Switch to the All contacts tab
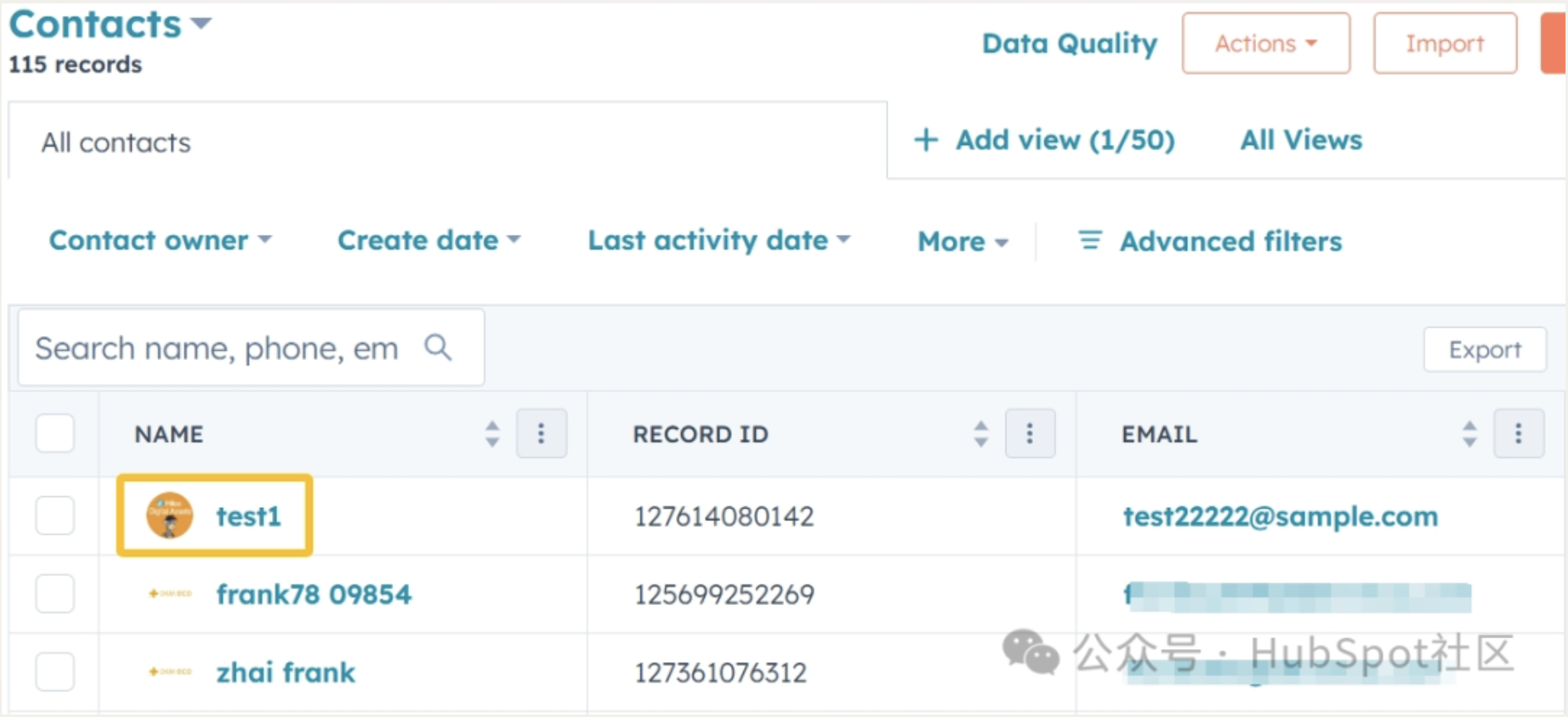The height and width of the screenshot is (717, 1568). [116, 143]
